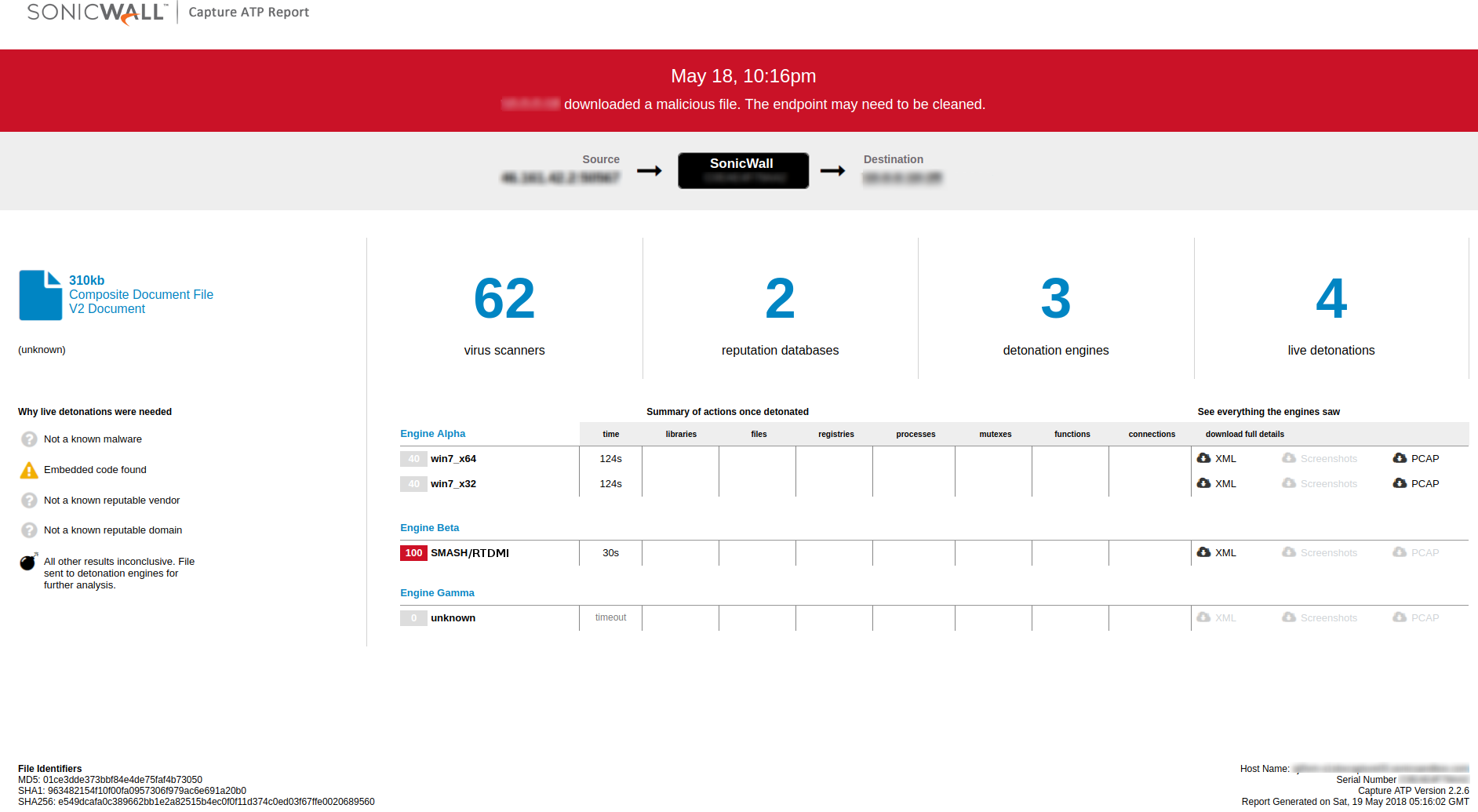Viewport: 1478px width, 812px height.
Task: Open the Engine Beta link
Action: point(429,528)
